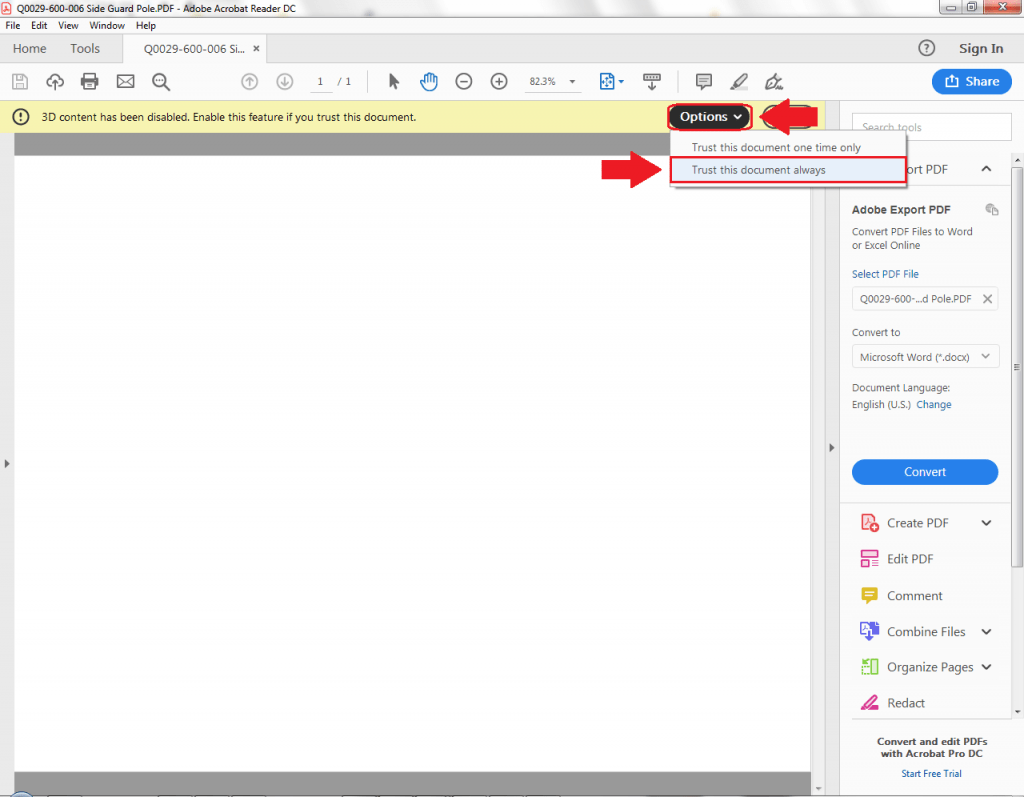Click the blue Convert button
Screen dimensions: 1024x797
pyautogui.click(x=924, y=472)
